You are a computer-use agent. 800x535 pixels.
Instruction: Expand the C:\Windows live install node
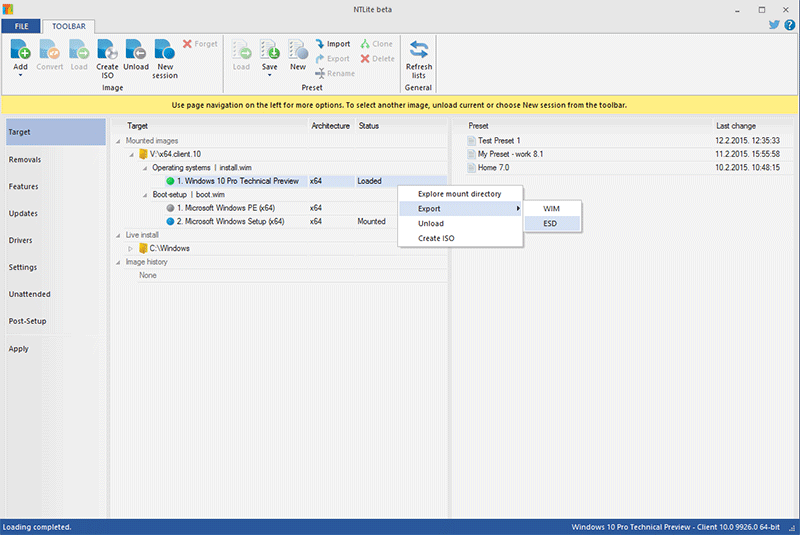(x=130, y=248)
